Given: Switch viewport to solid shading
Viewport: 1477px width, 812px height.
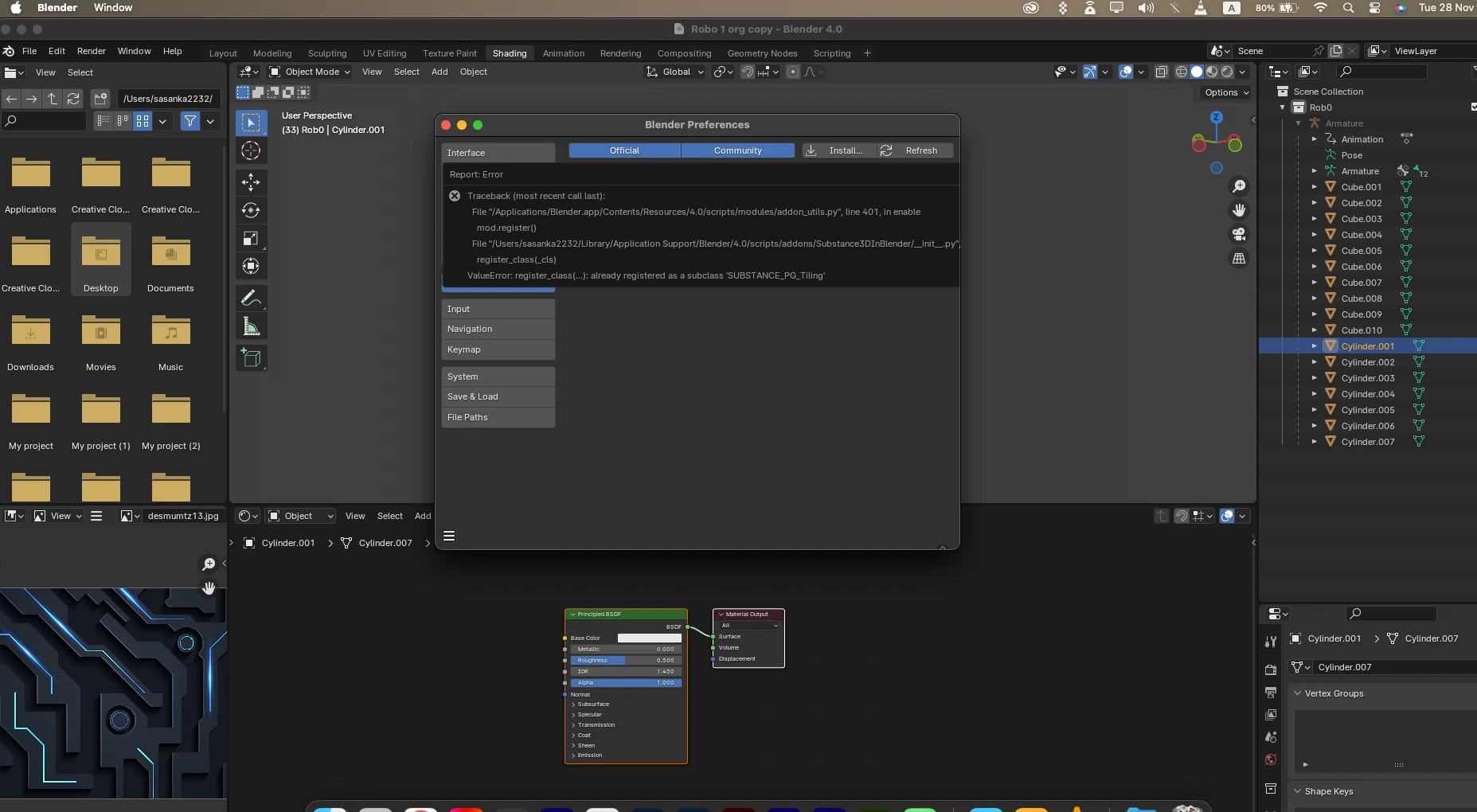Looking at the screenshot, I should [x=1197, y=72].
